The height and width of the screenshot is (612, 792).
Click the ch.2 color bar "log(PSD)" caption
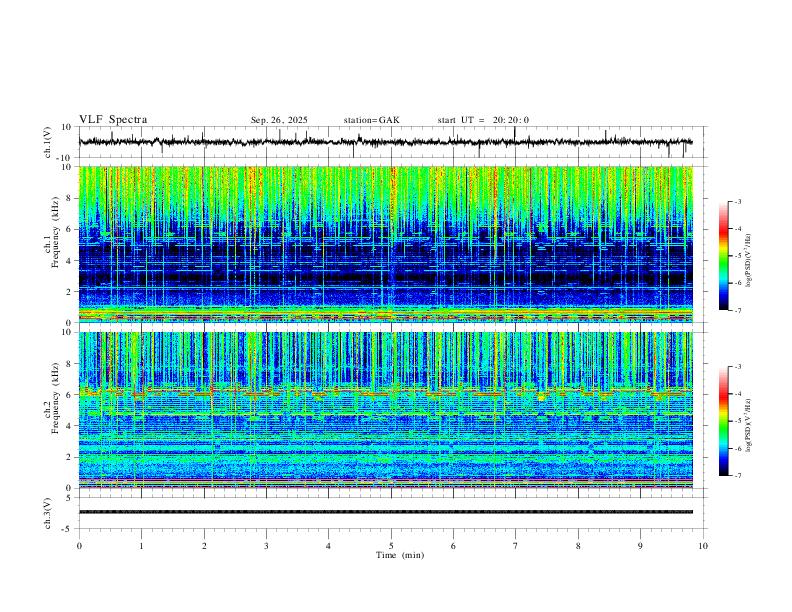click(x=749, y=426)
